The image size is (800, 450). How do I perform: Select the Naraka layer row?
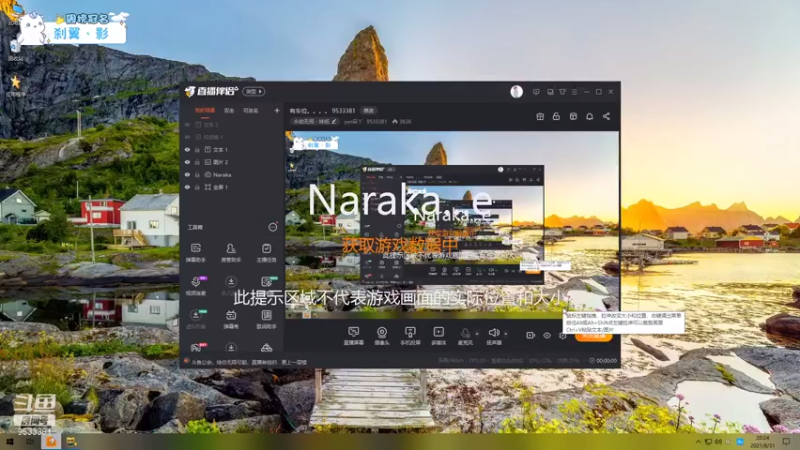(x=232, y=175)
